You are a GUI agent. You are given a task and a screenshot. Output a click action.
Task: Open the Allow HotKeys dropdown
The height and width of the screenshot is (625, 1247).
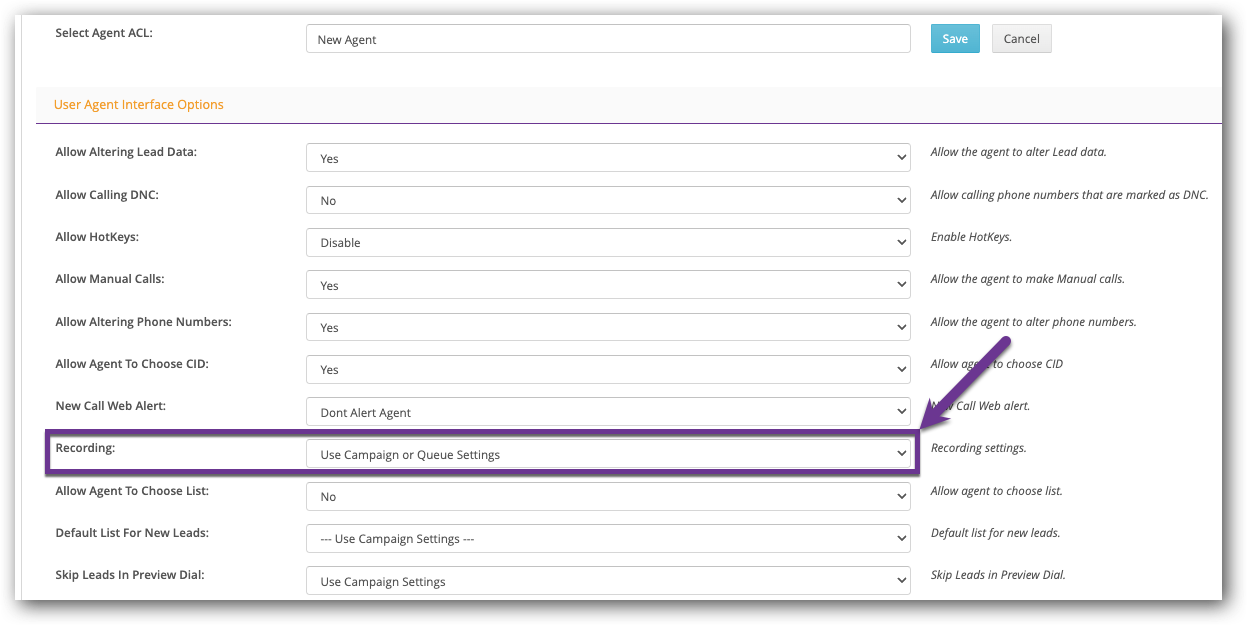pos(607,242)
